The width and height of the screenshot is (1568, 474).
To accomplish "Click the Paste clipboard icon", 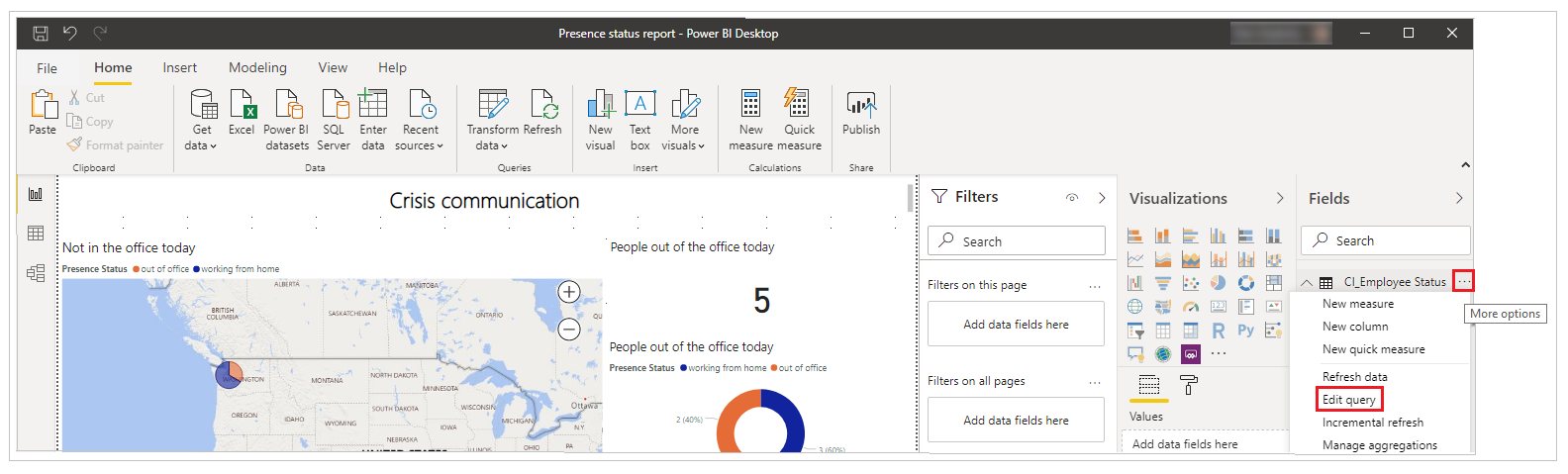I will coord(43,104).
